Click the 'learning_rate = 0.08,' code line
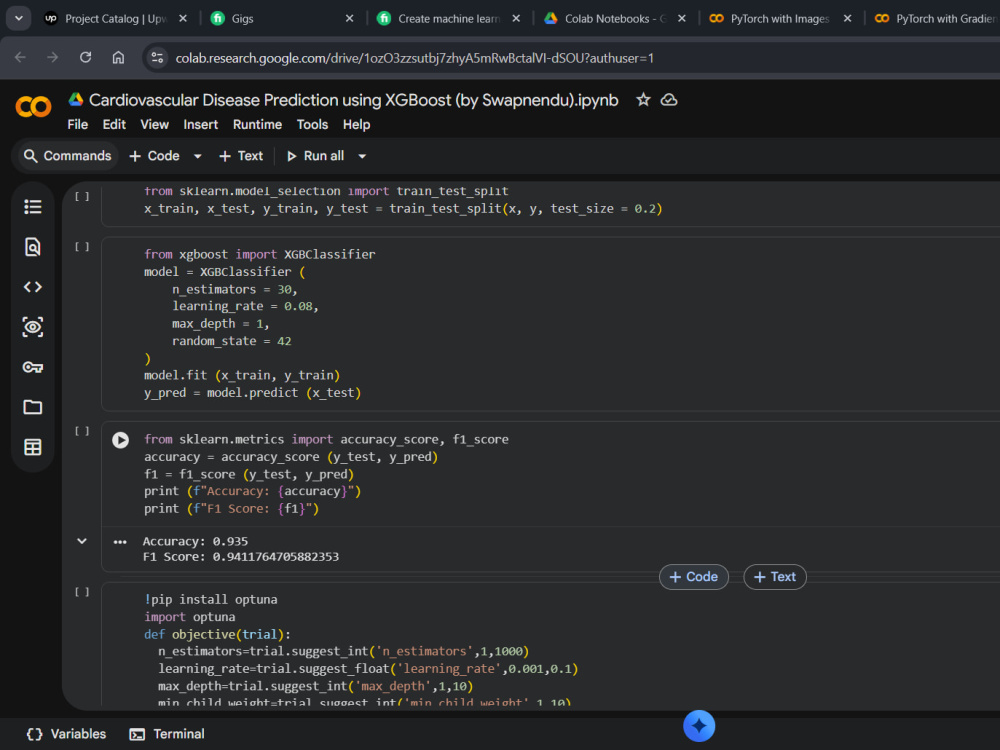The image size is (1000, 750). click(x=245, y=306)
